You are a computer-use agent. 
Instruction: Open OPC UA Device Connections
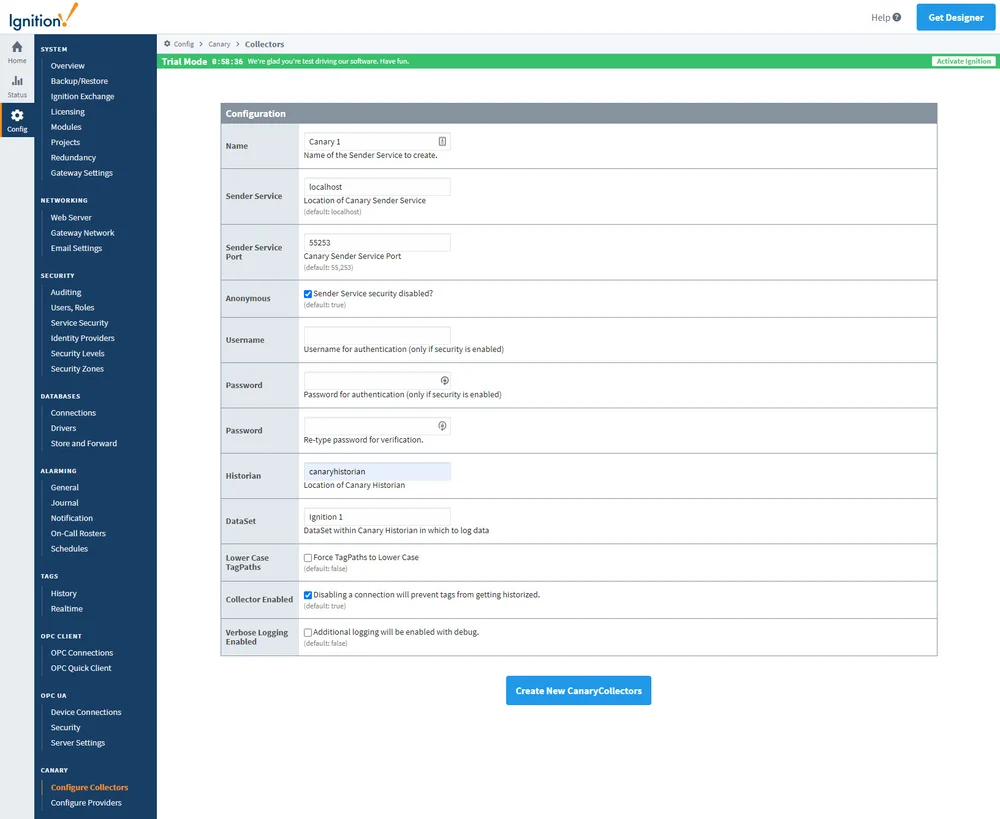85,712
